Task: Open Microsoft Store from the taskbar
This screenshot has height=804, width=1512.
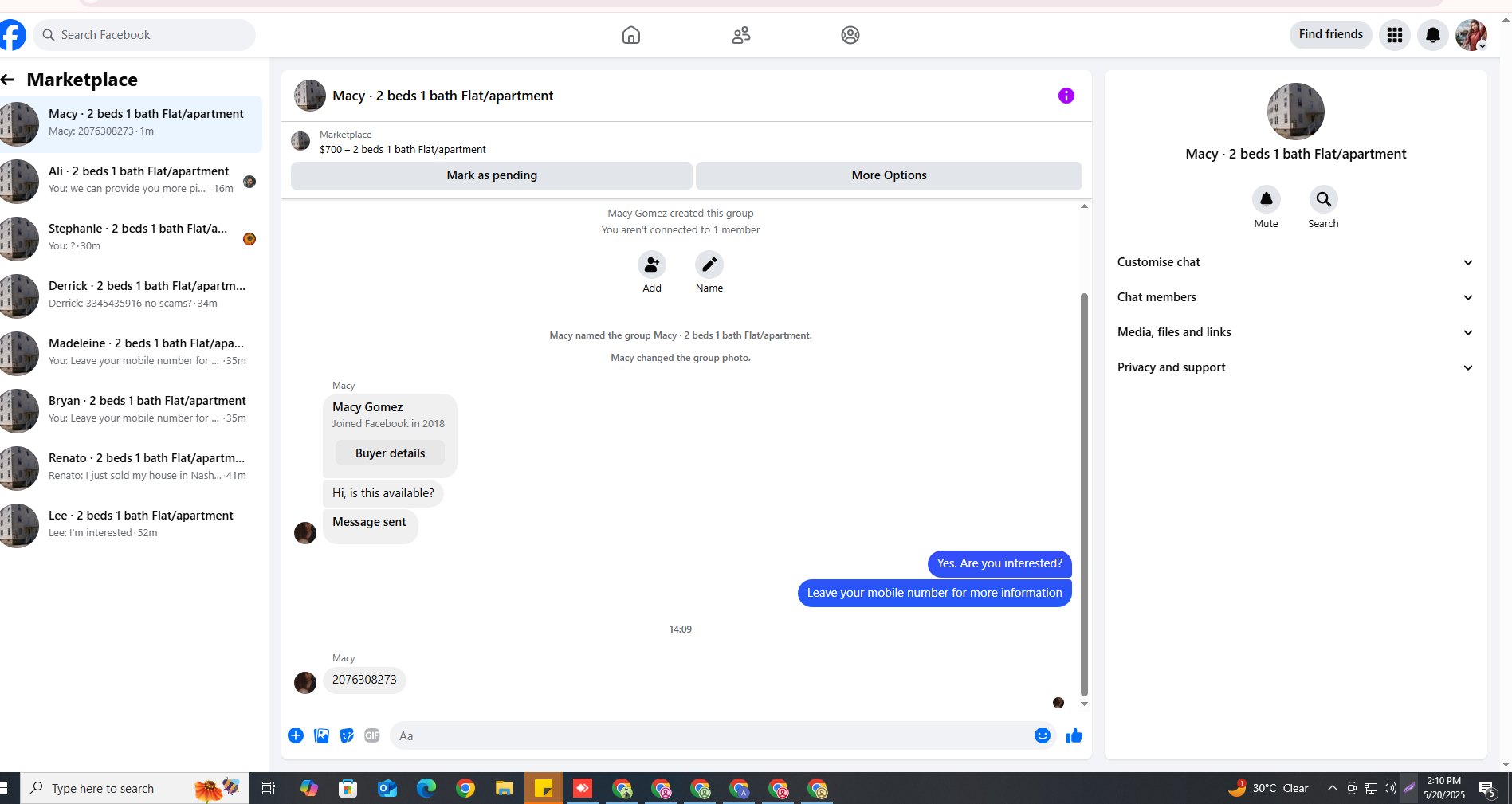Action: coord(348,789)
